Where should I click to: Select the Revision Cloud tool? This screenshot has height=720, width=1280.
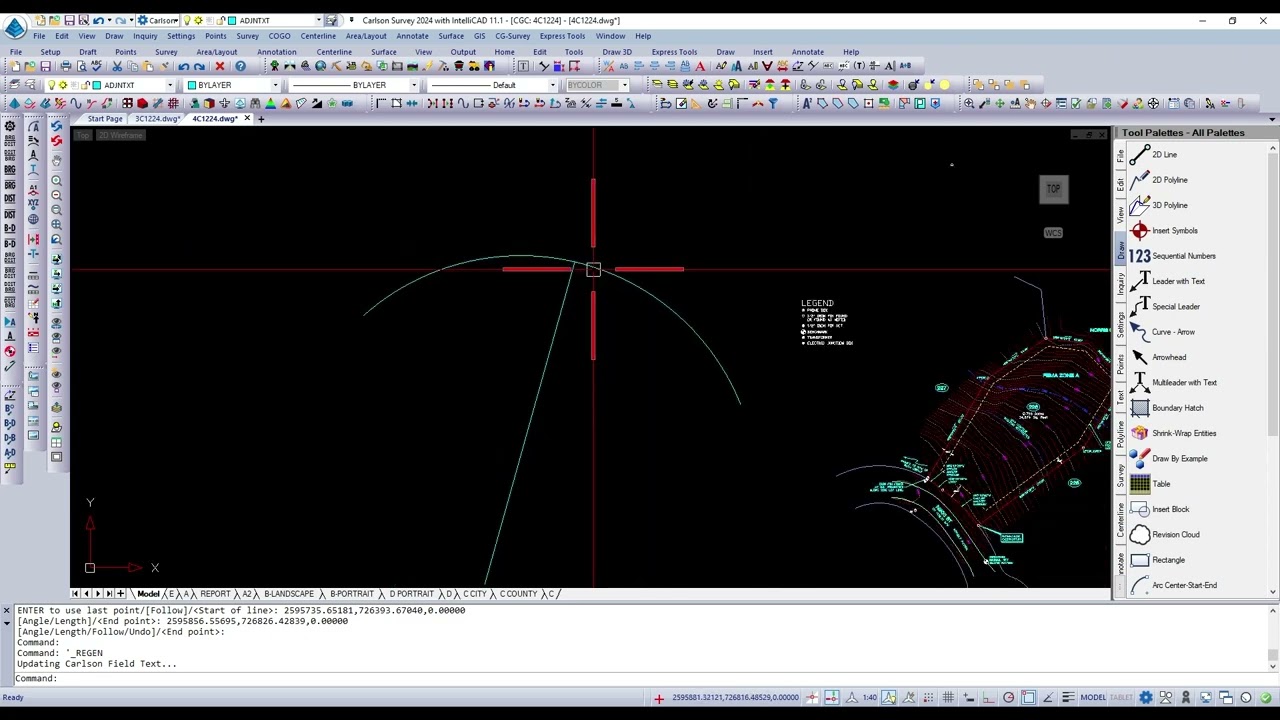point(1175,535)
